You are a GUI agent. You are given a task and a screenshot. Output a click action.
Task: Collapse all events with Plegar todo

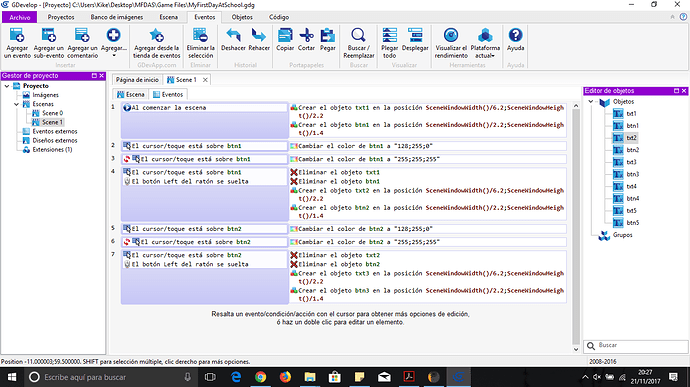(389, 43)
